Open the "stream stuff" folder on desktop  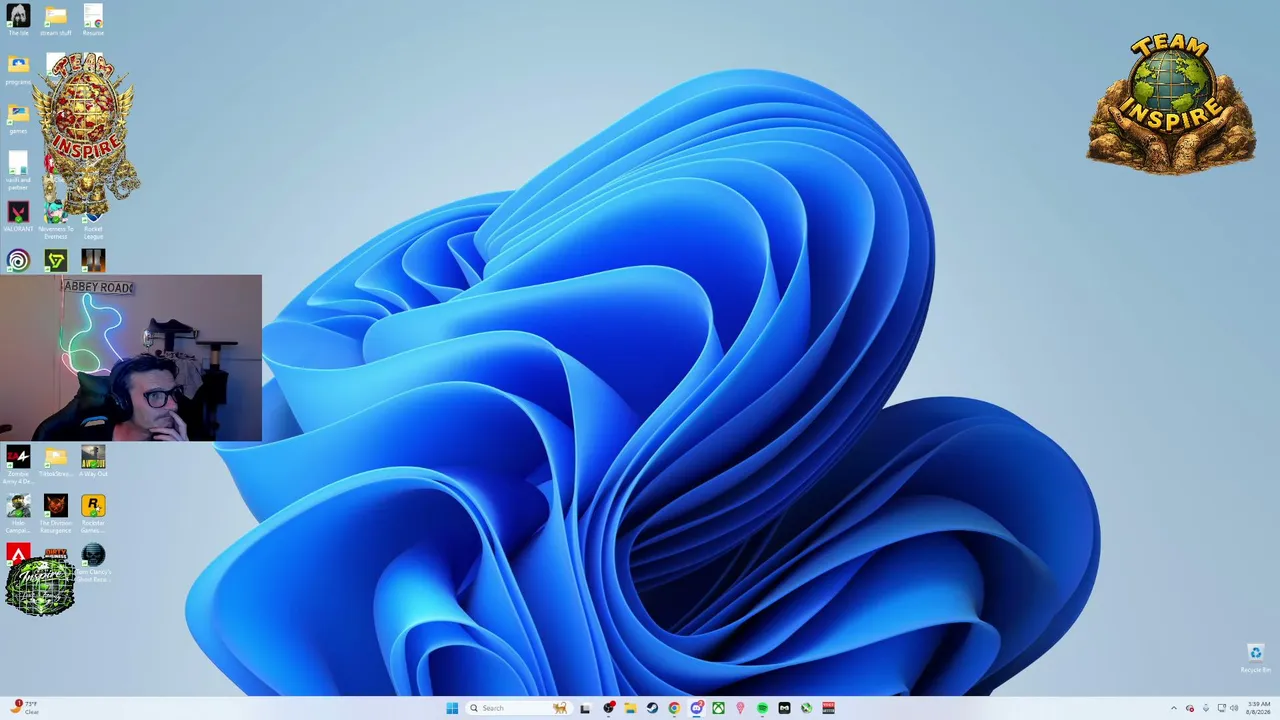[x=56, y=20]
